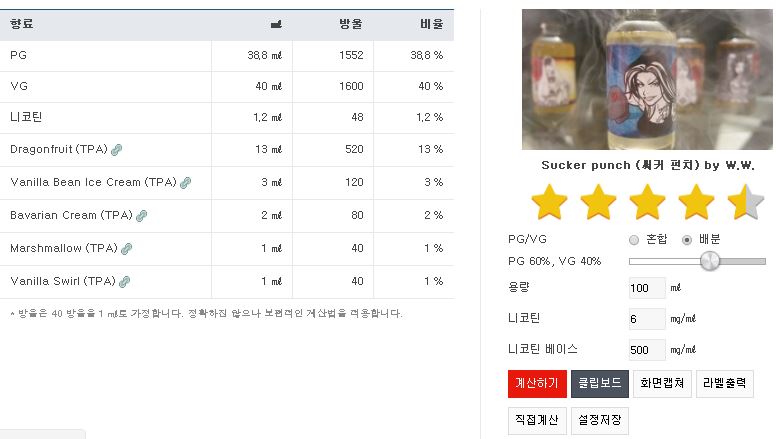Screen dimensions: 776x439
Task: Click the red 계산하기 button
Action: point(537,384)
